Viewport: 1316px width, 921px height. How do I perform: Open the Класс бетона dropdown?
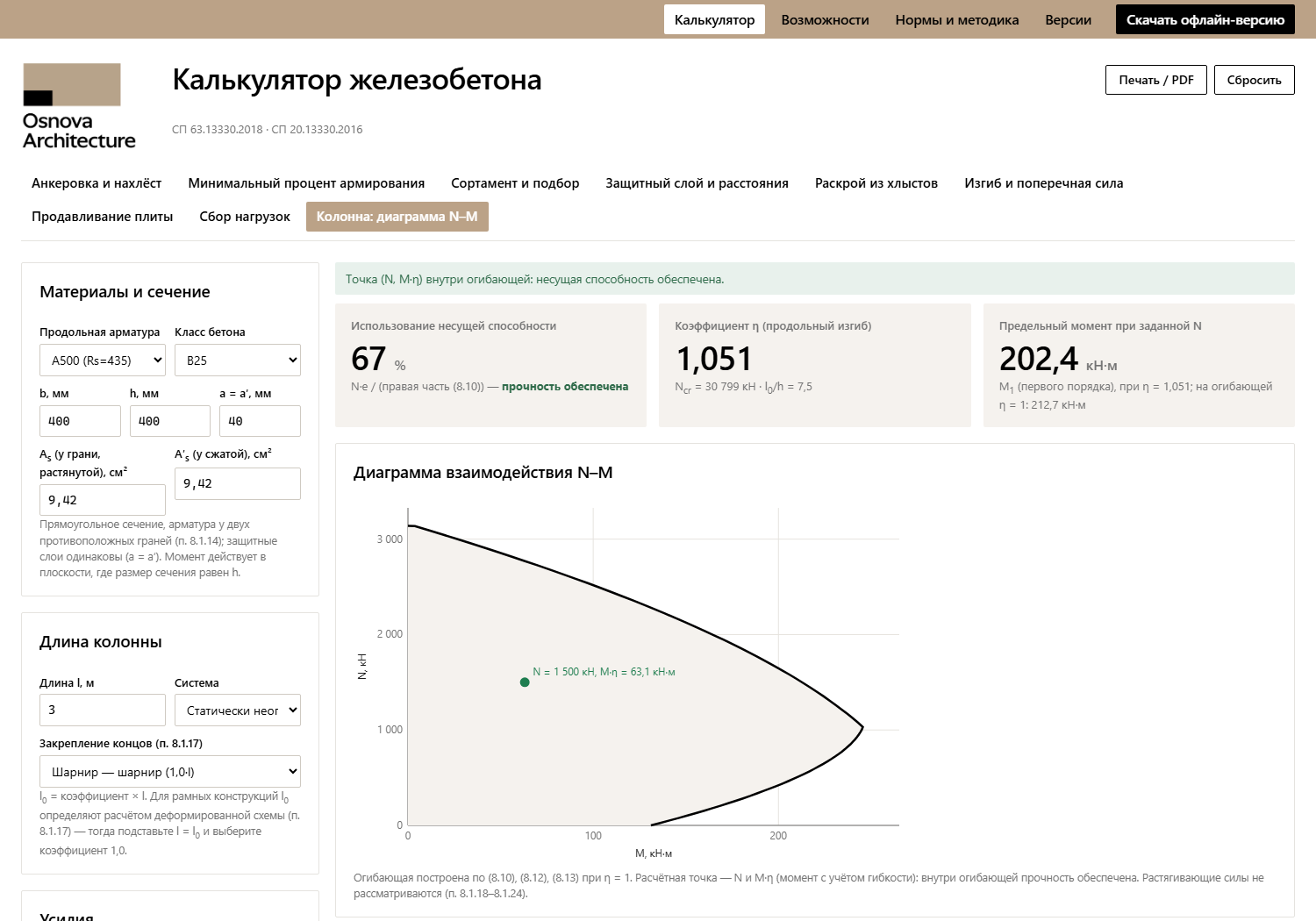pyautogui.click(x=238, y=361)
